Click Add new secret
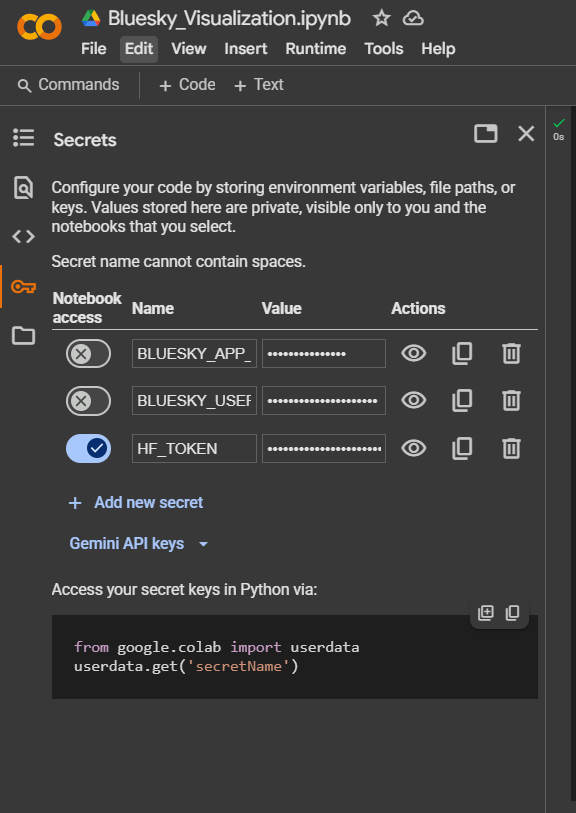Viewport: 576px width, 813px height. click(x=136, y=502)
